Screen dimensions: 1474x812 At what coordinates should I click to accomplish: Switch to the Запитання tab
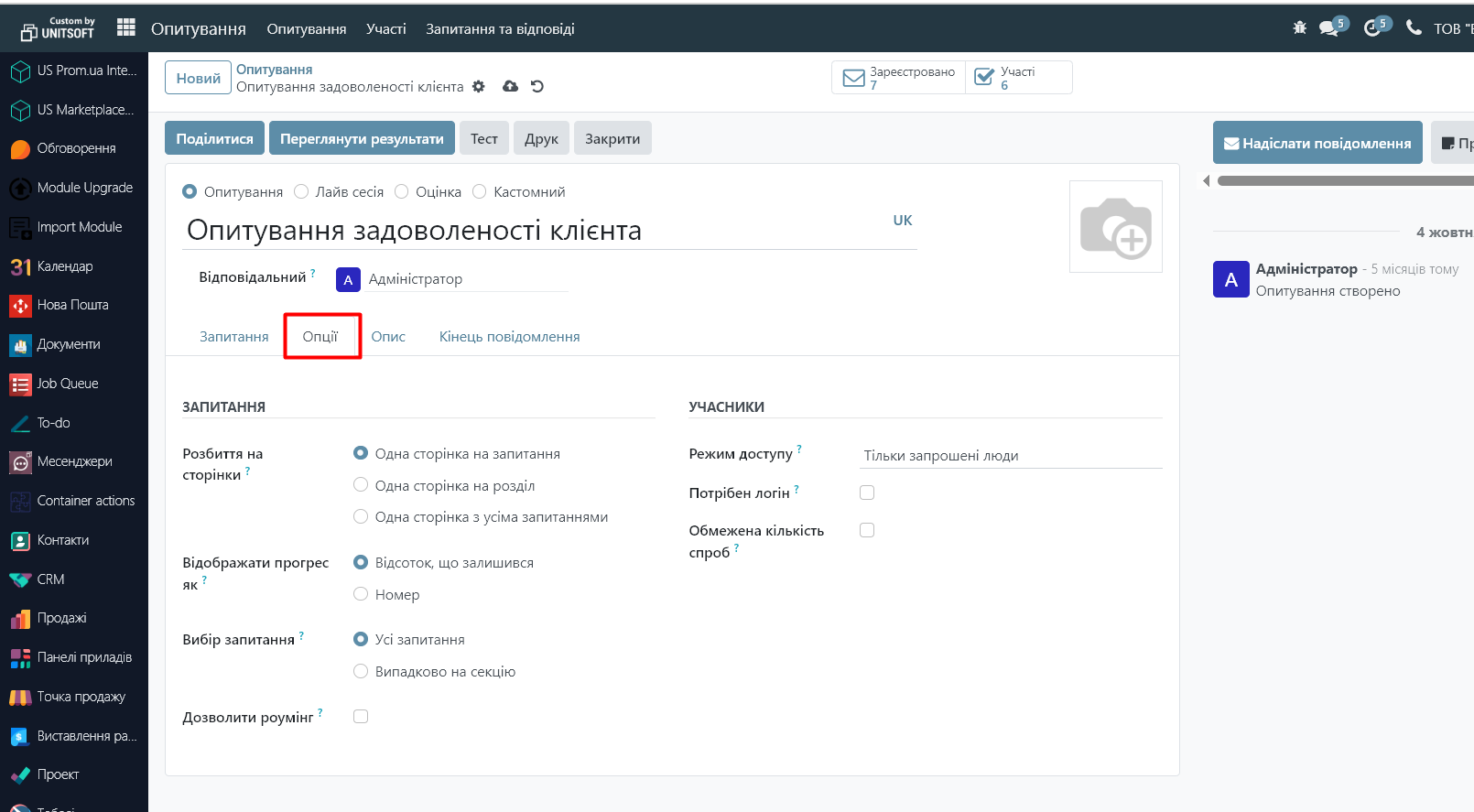pyautogui.click(x=234, y=337)
